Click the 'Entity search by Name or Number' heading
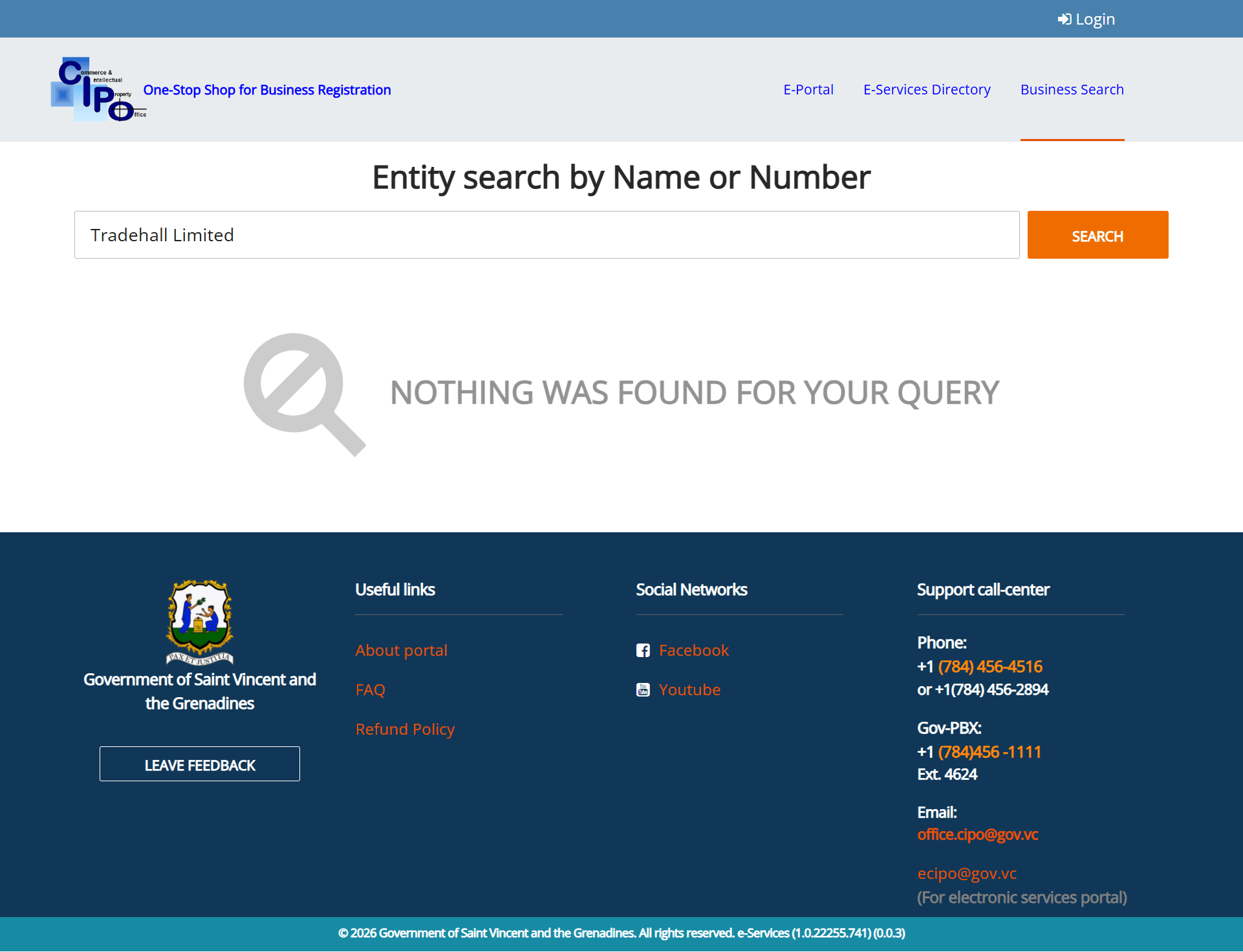This screenshot has height=952, width=1243. click(621, 177)
